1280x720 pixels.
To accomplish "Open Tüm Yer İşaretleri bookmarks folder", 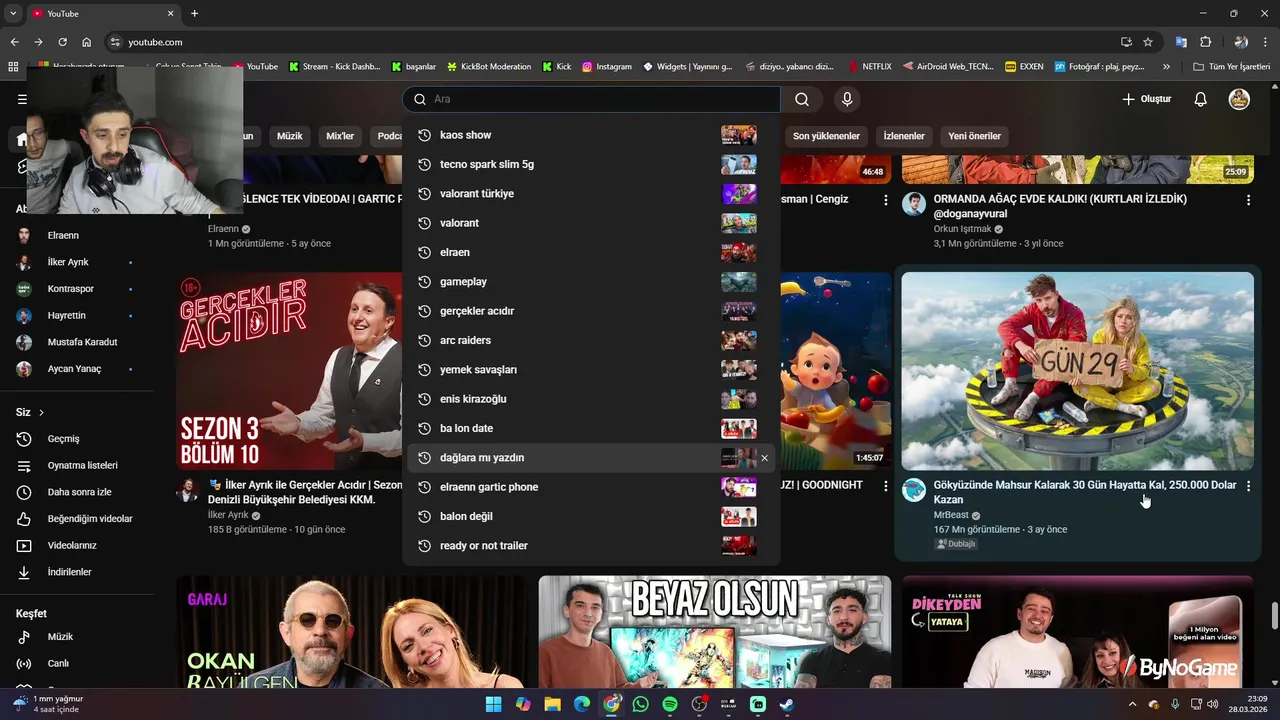I will [x=1232, y=67].
